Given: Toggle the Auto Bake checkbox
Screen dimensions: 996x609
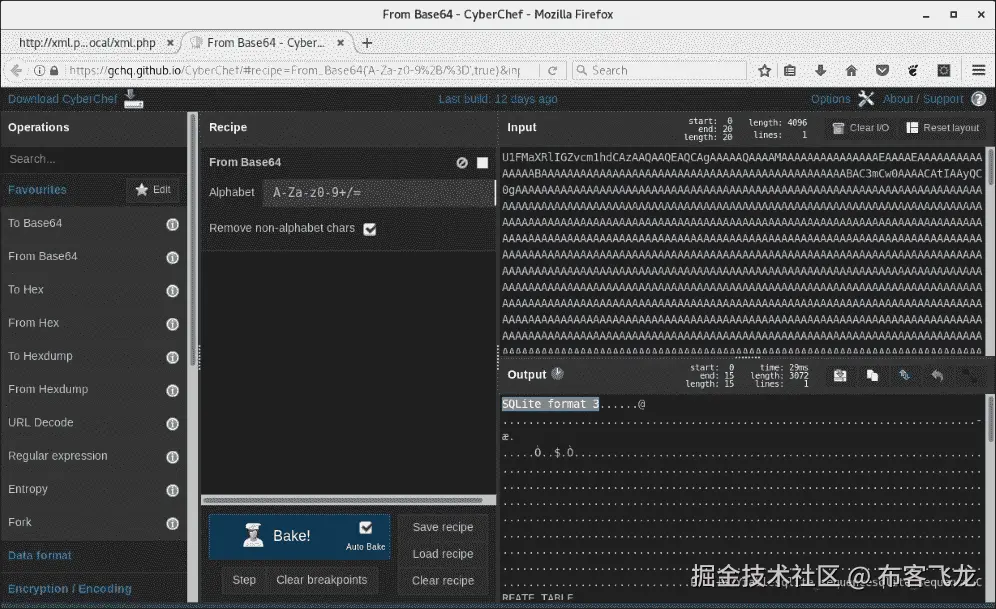Looking at the screenshot, I should coord(366,528).
